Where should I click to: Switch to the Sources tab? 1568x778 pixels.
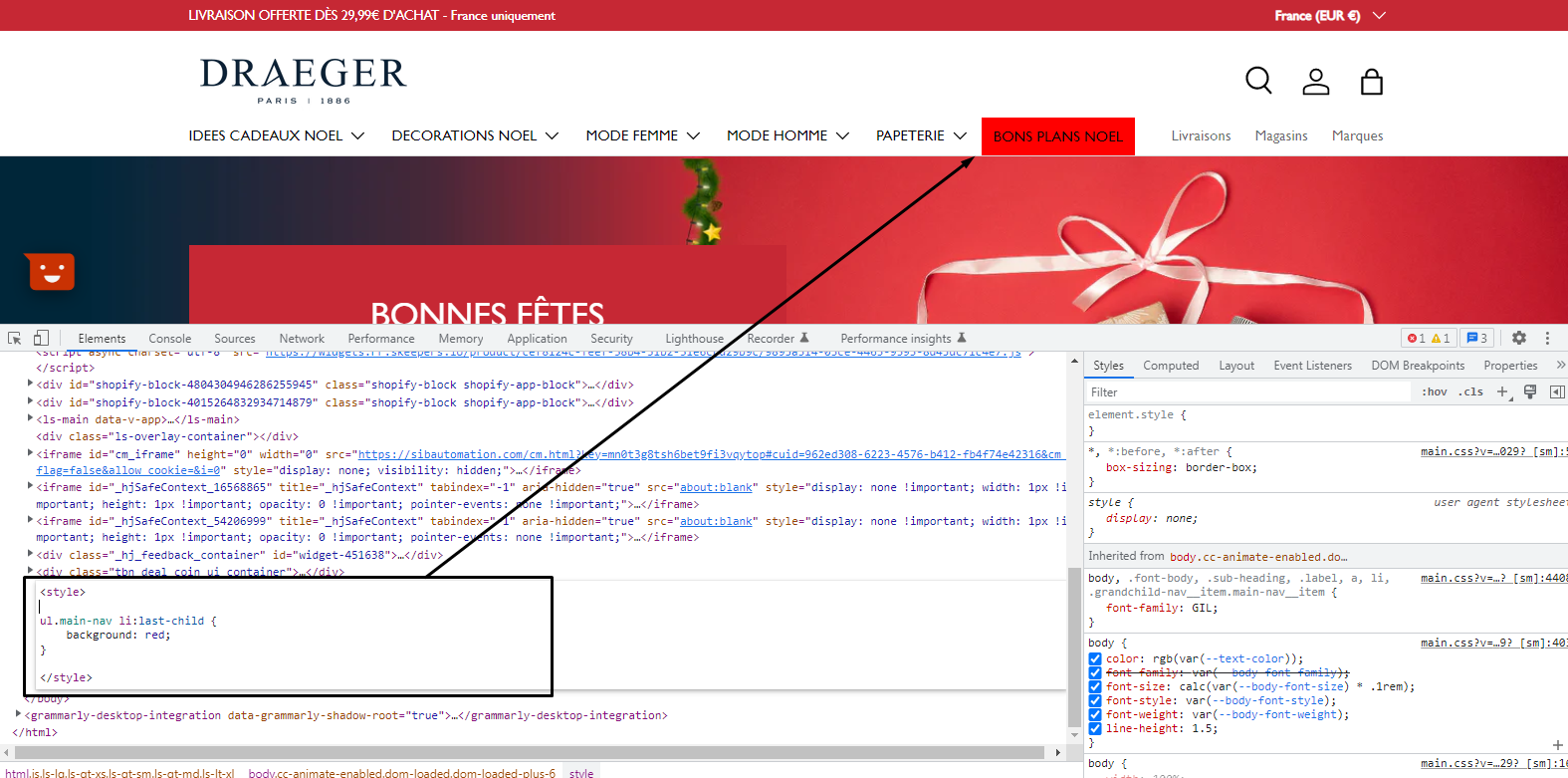click(234, 339)
